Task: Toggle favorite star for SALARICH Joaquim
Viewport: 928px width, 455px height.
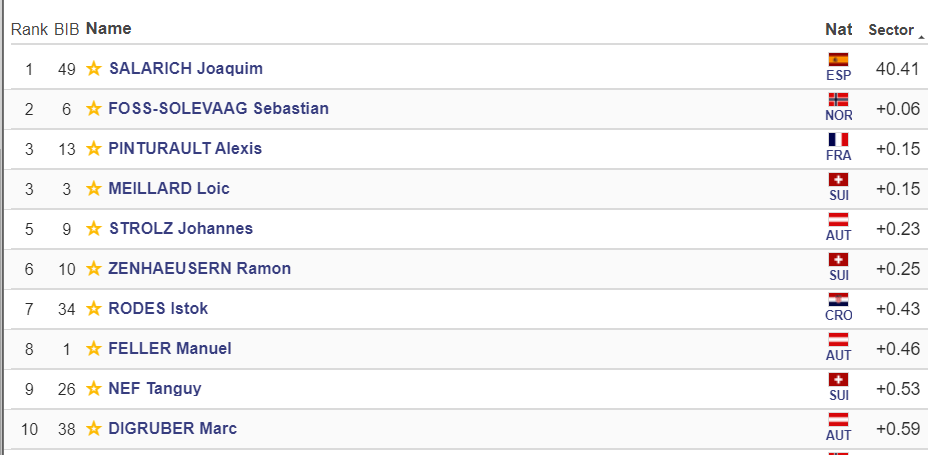Action: [x=94, y=69]
